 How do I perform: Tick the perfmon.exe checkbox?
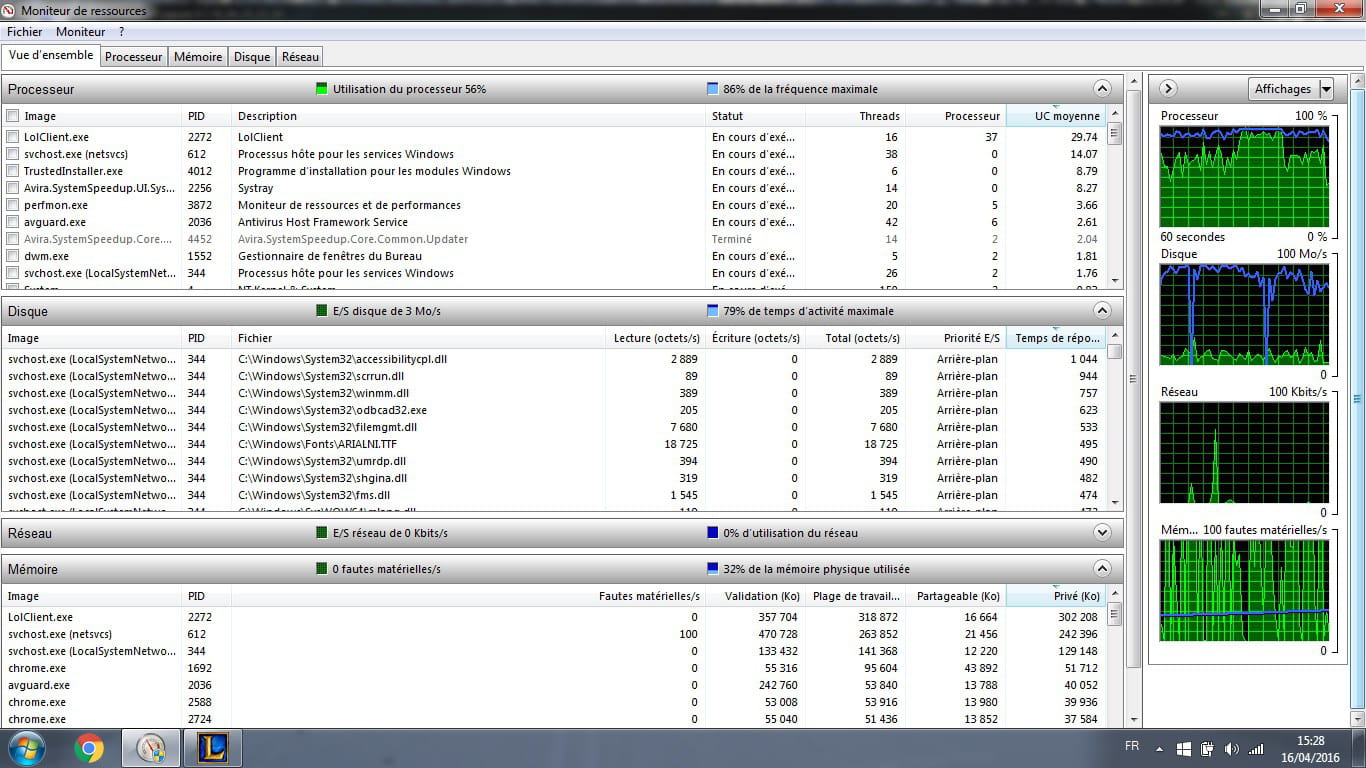coord(13,205)
